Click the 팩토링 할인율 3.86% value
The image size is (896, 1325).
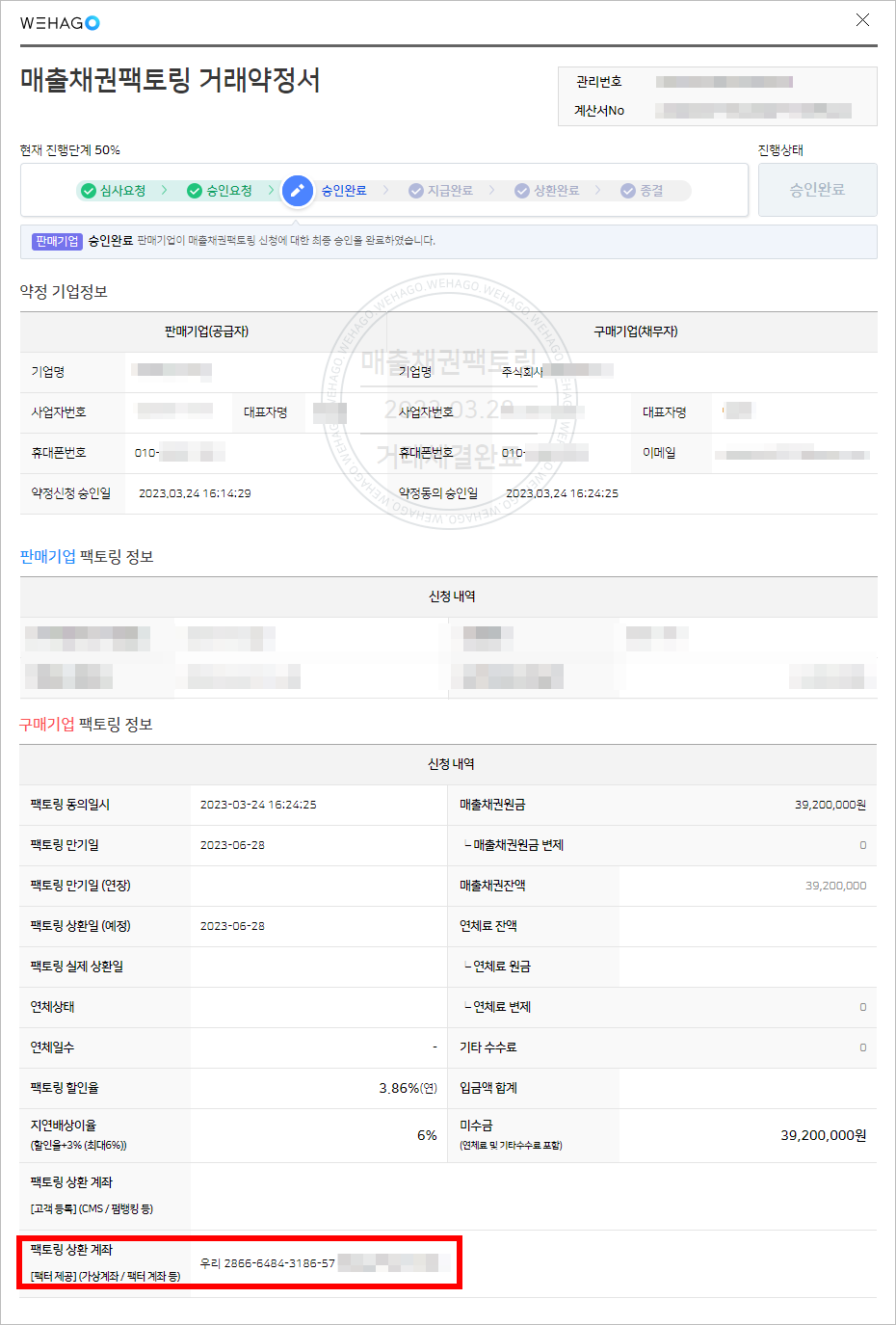408,1088
